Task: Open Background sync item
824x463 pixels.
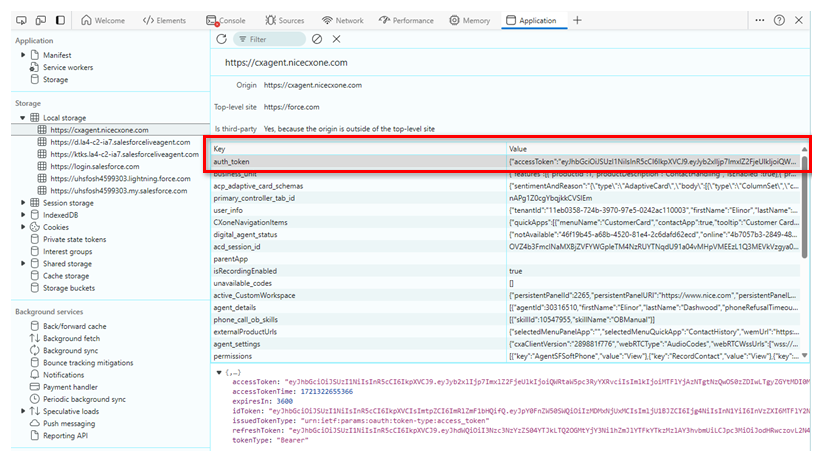Action: 70,351
